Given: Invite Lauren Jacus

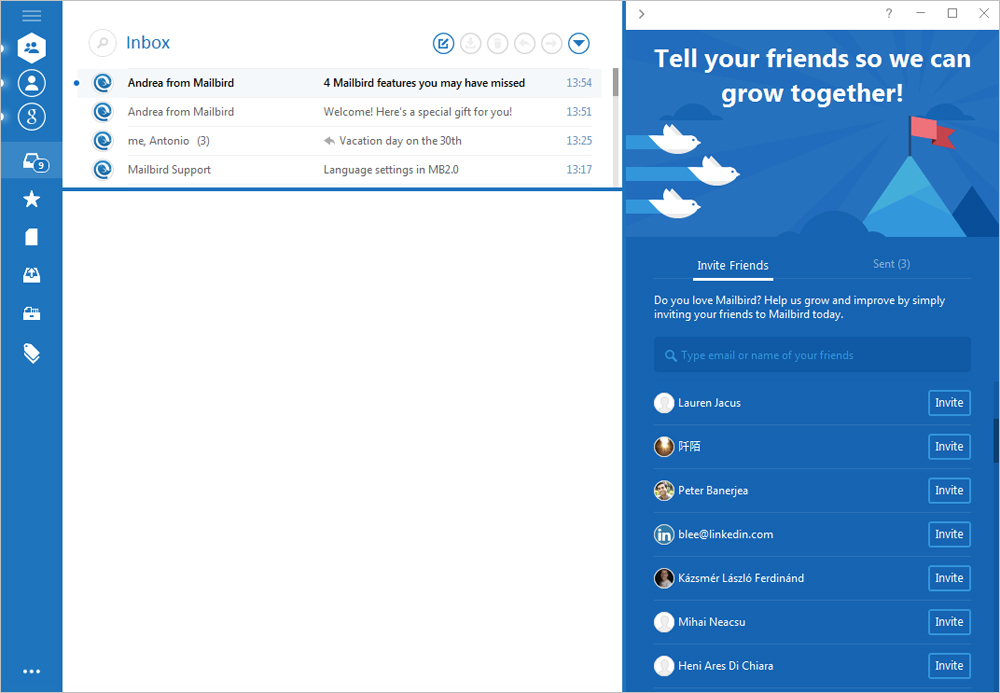Looking at the screenshot, I should point(949,403).
